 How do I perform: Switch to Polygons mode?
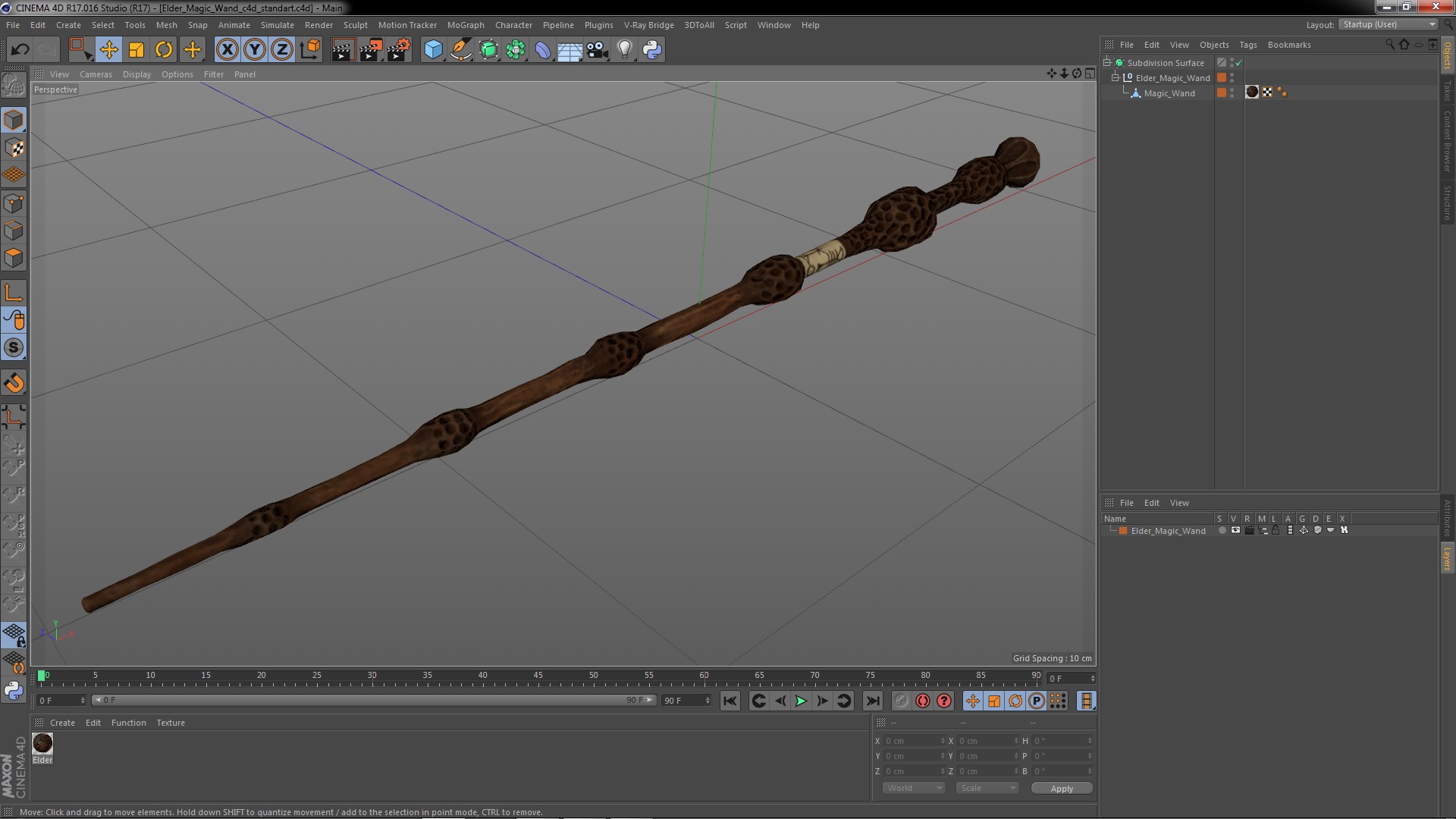coord(14,258)
